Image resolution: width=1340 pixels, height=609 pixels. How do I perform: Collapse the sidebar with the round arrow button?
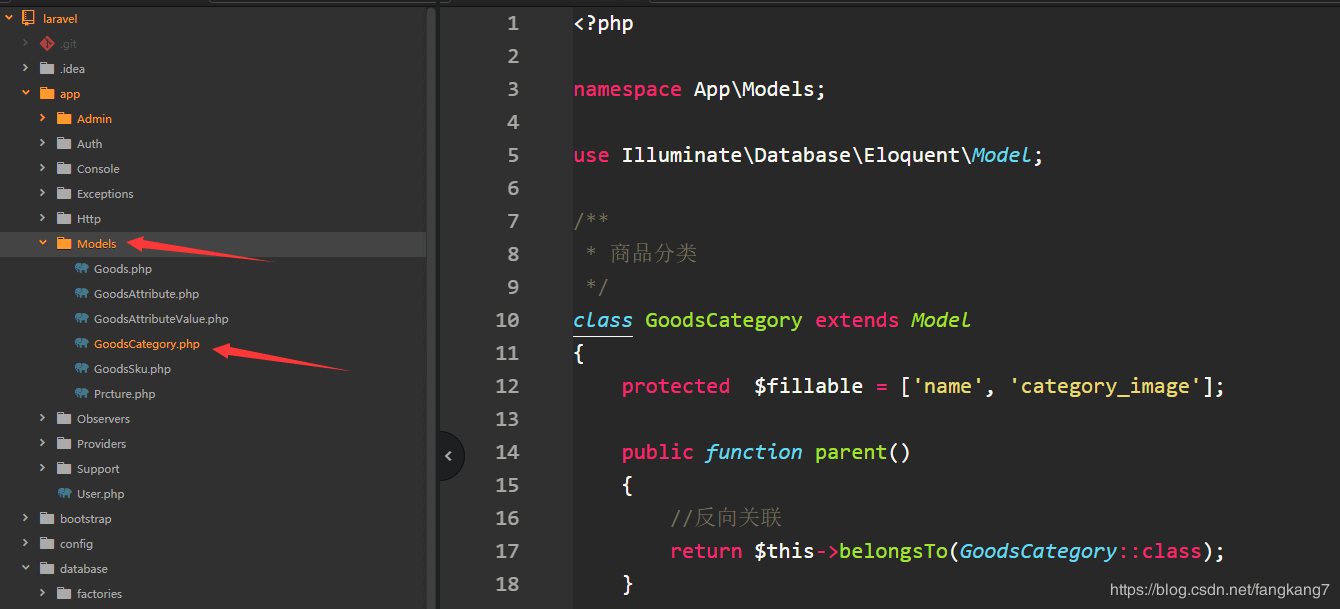(449, 456)
